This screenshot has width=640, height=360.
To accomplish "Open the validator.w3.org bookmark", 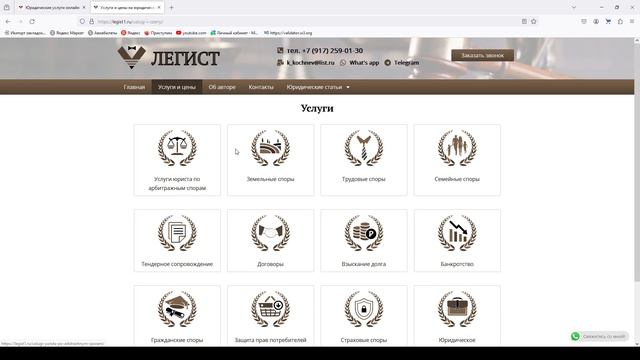I will pyautogui.click(x=288, y=33).
